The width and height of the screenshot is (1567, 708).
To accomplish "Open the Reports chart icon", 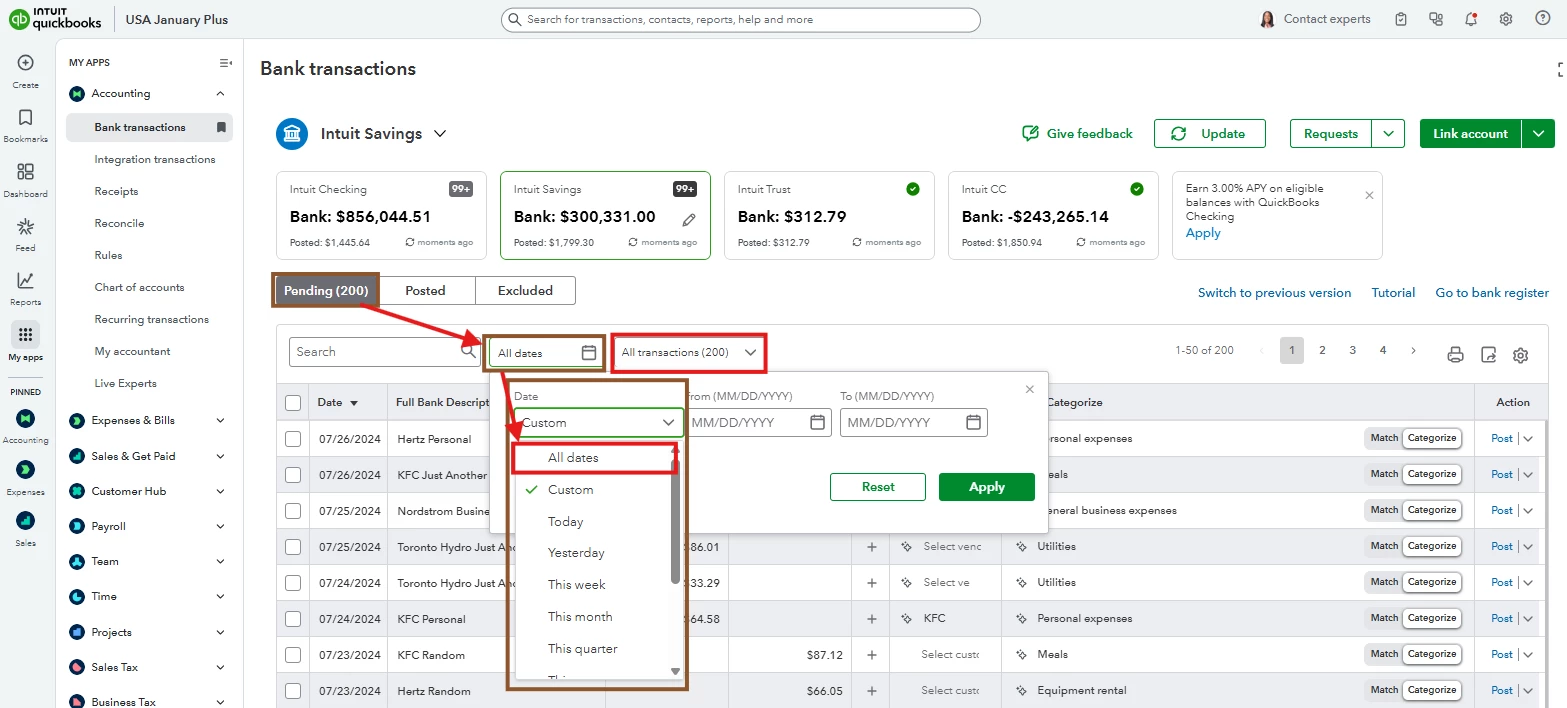I will (26, 280).
